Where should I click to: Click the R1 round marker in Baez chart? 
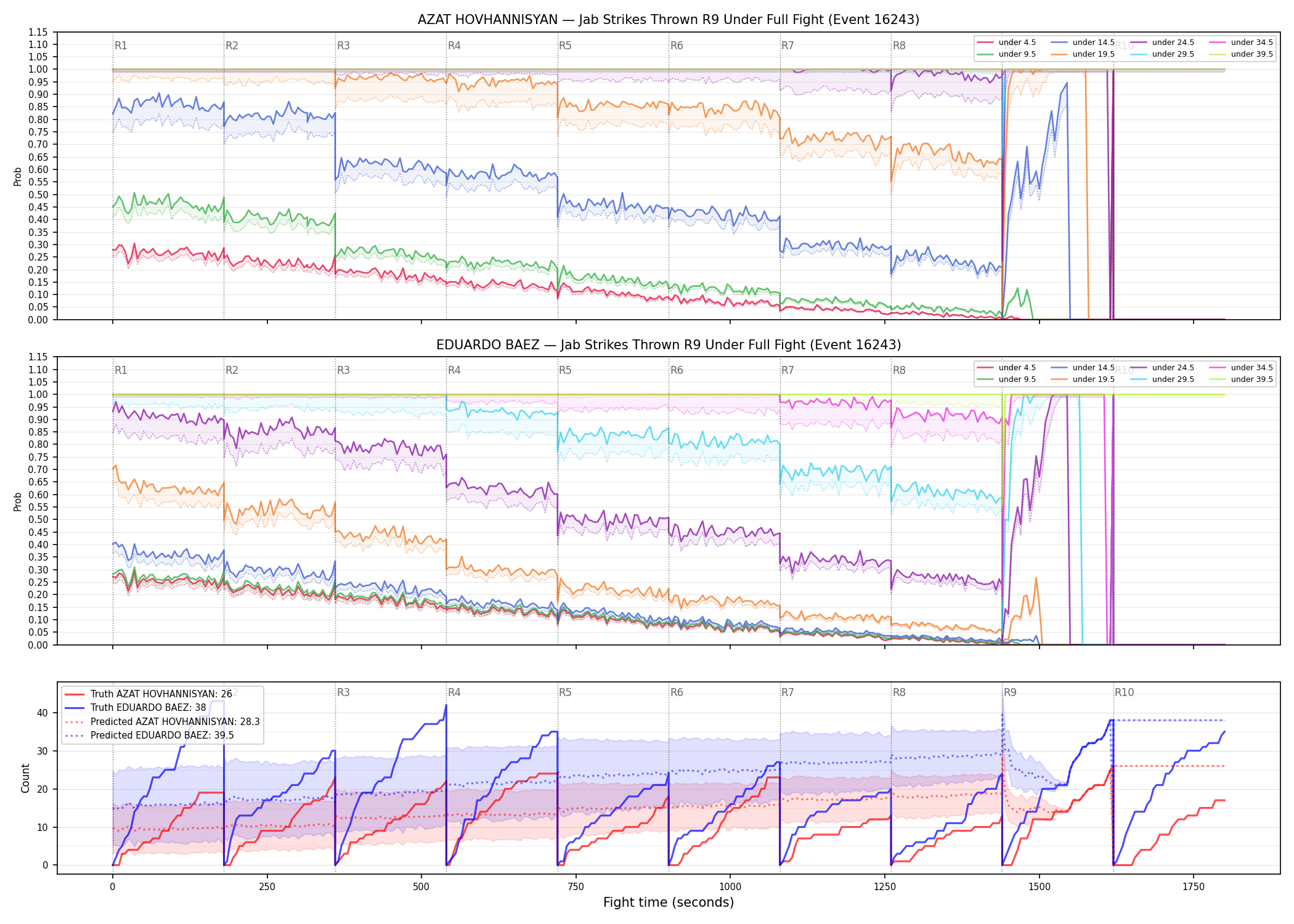121,370
